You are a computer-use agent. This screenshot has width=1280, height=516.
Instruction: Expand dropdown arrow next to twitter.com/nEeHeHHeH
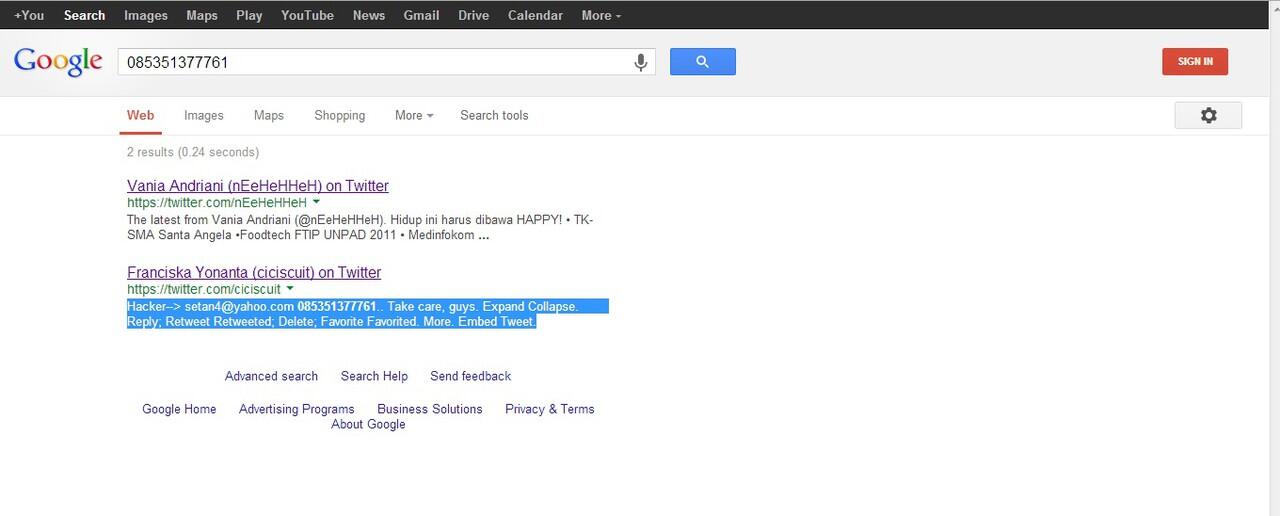tap(316, 203)
